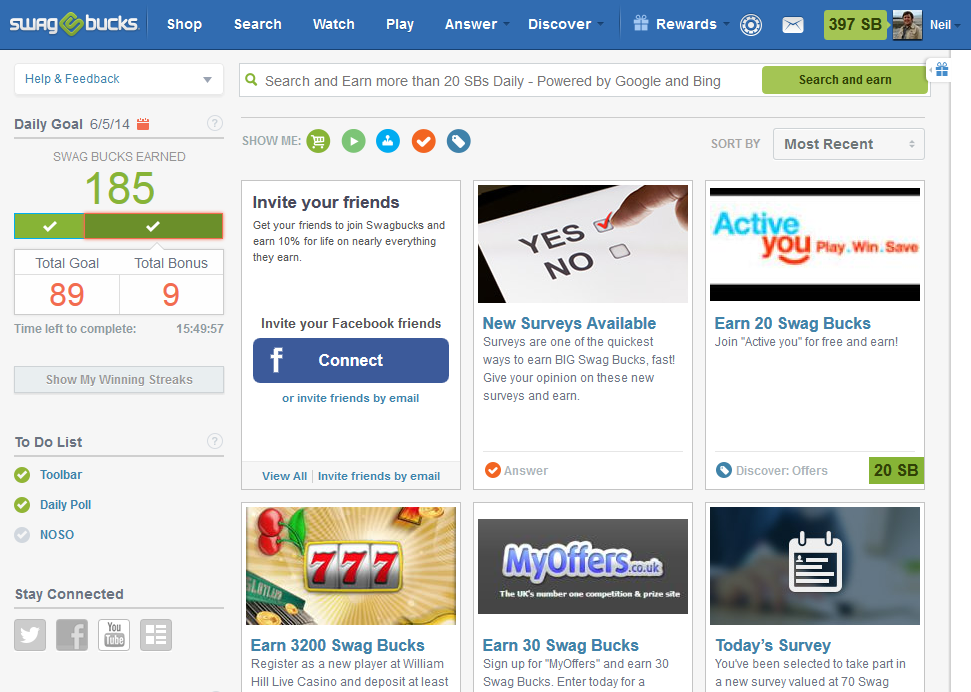
Task: Expand the Answer menu arrow
Action: point(507,25)
